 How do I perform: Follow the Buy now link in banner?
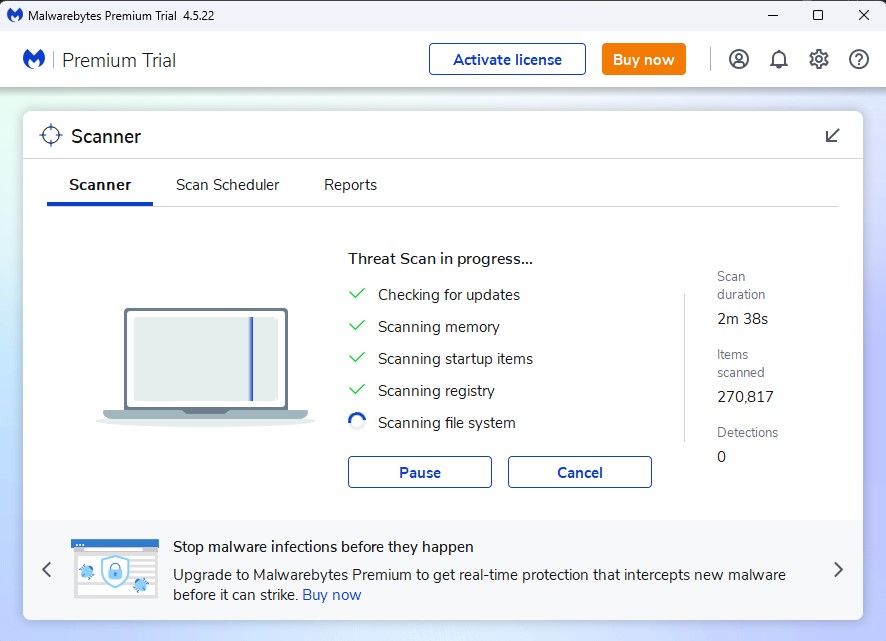(332, 595)
